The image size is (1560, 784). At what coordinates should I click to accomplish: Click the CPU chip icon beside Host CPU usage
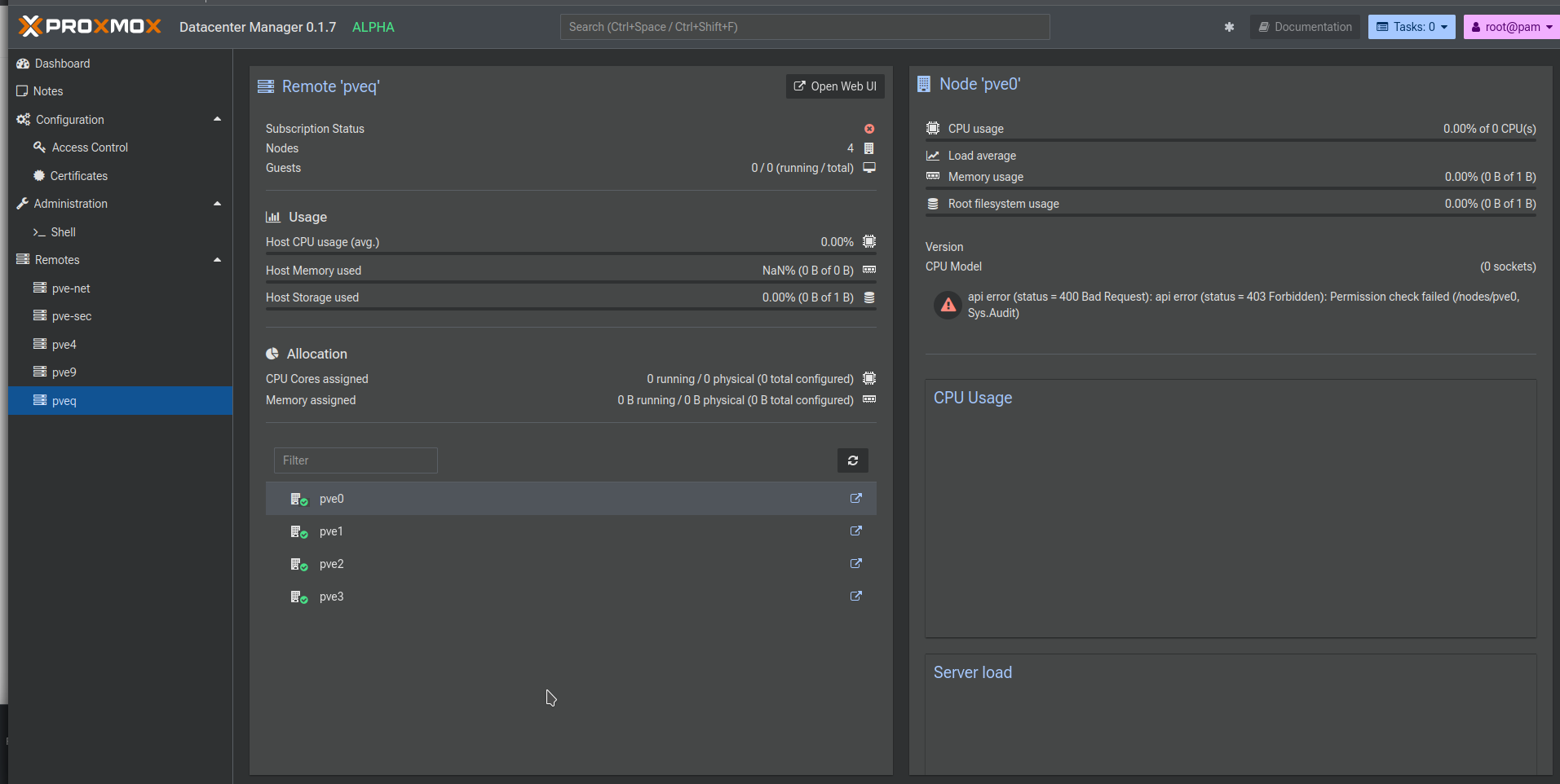[x=868, y=241]
